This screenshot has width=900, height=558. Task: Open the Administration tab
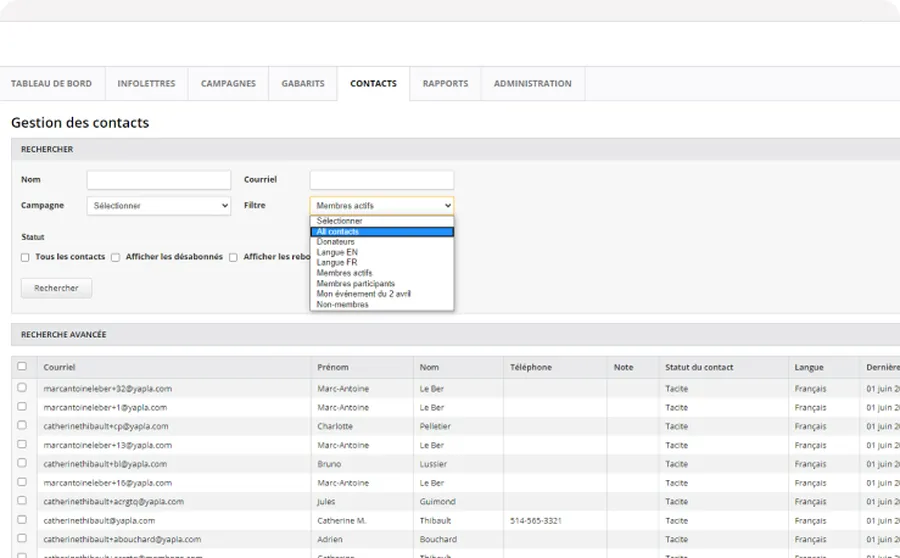pyautogui.click(x=532, y=84)
